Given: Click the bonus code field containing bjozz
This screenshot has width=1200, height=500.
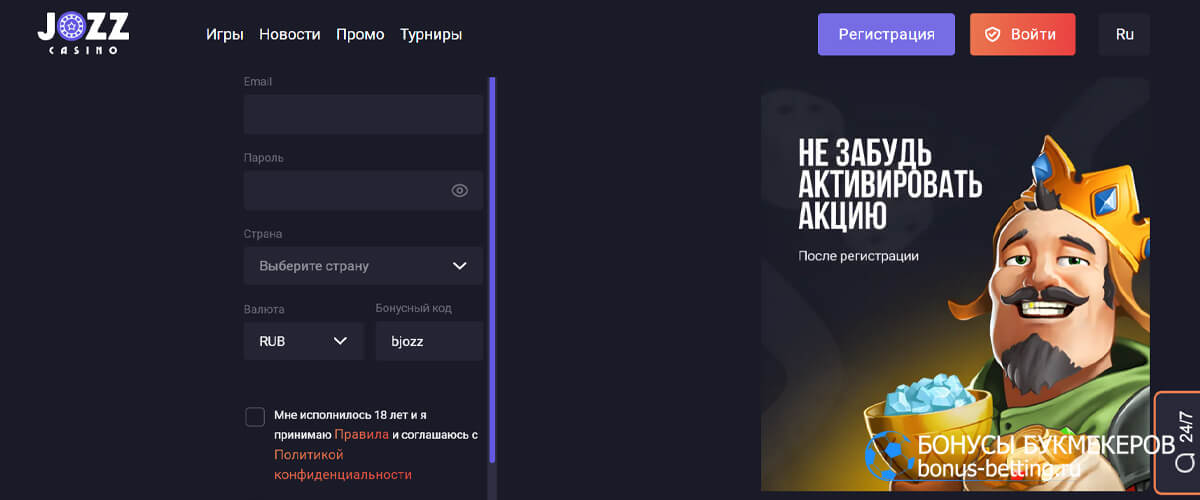Looking at the screenshot, I should tap(429, 341).
